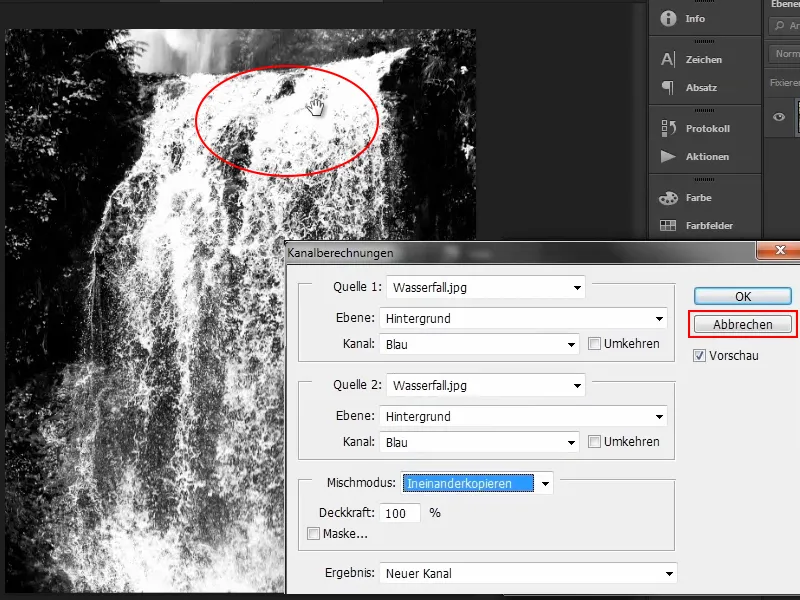Open Quelle 2 file dropdown
800x600 pixels.
click(x=486, y=385)
